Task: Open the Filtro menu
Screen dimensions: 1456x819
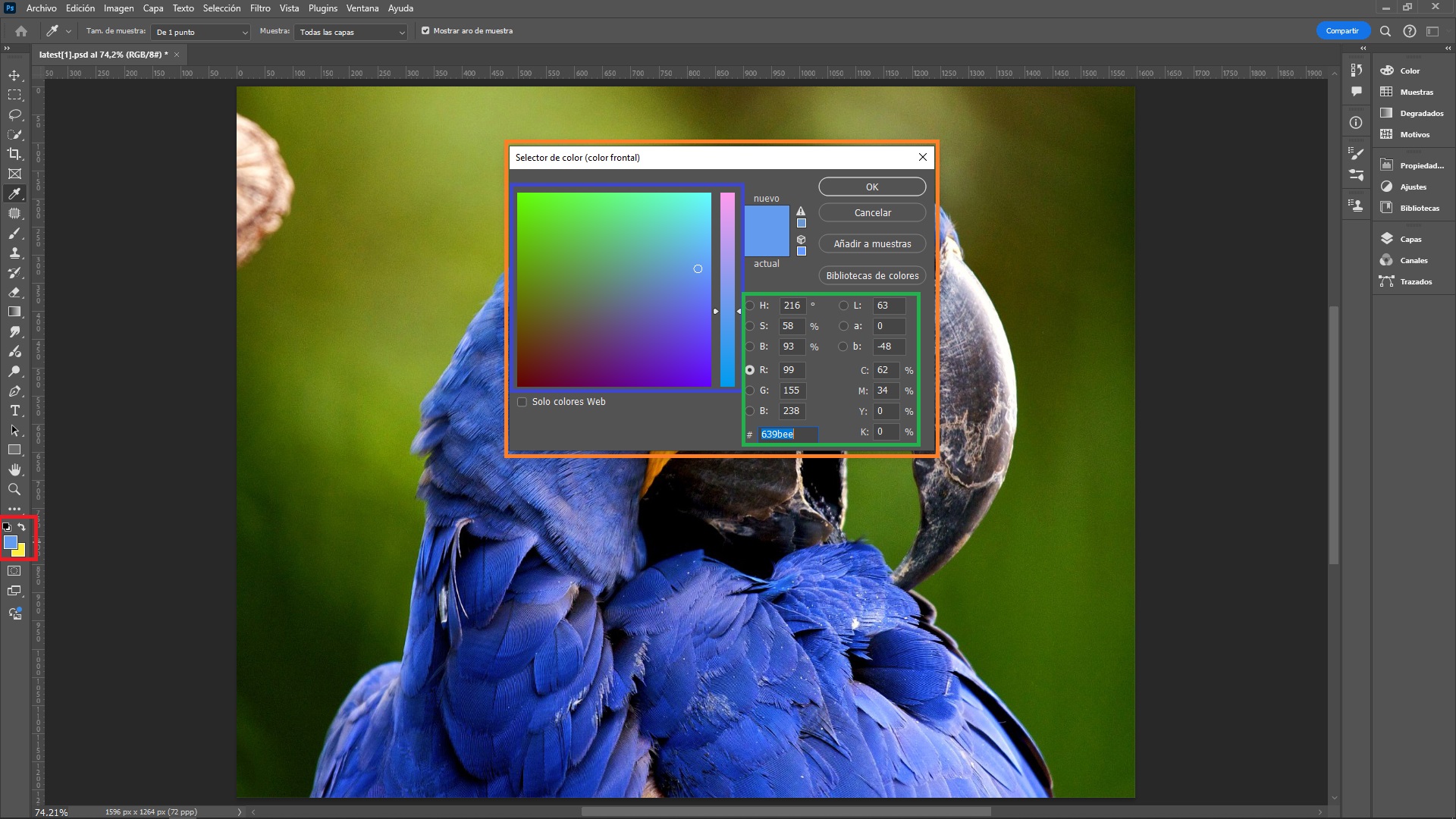Action: tap(260, 8)
